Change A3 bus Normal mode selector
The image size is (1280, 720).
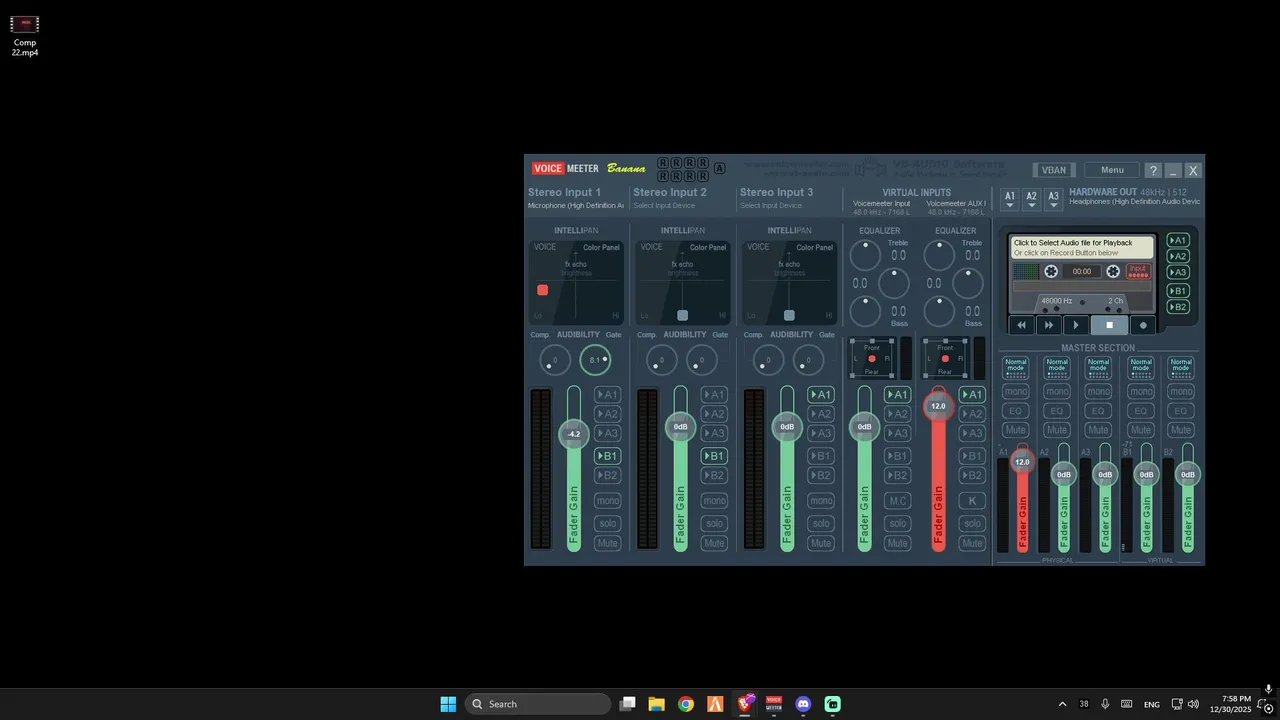pyautogui.click(x=1098, y=368)
